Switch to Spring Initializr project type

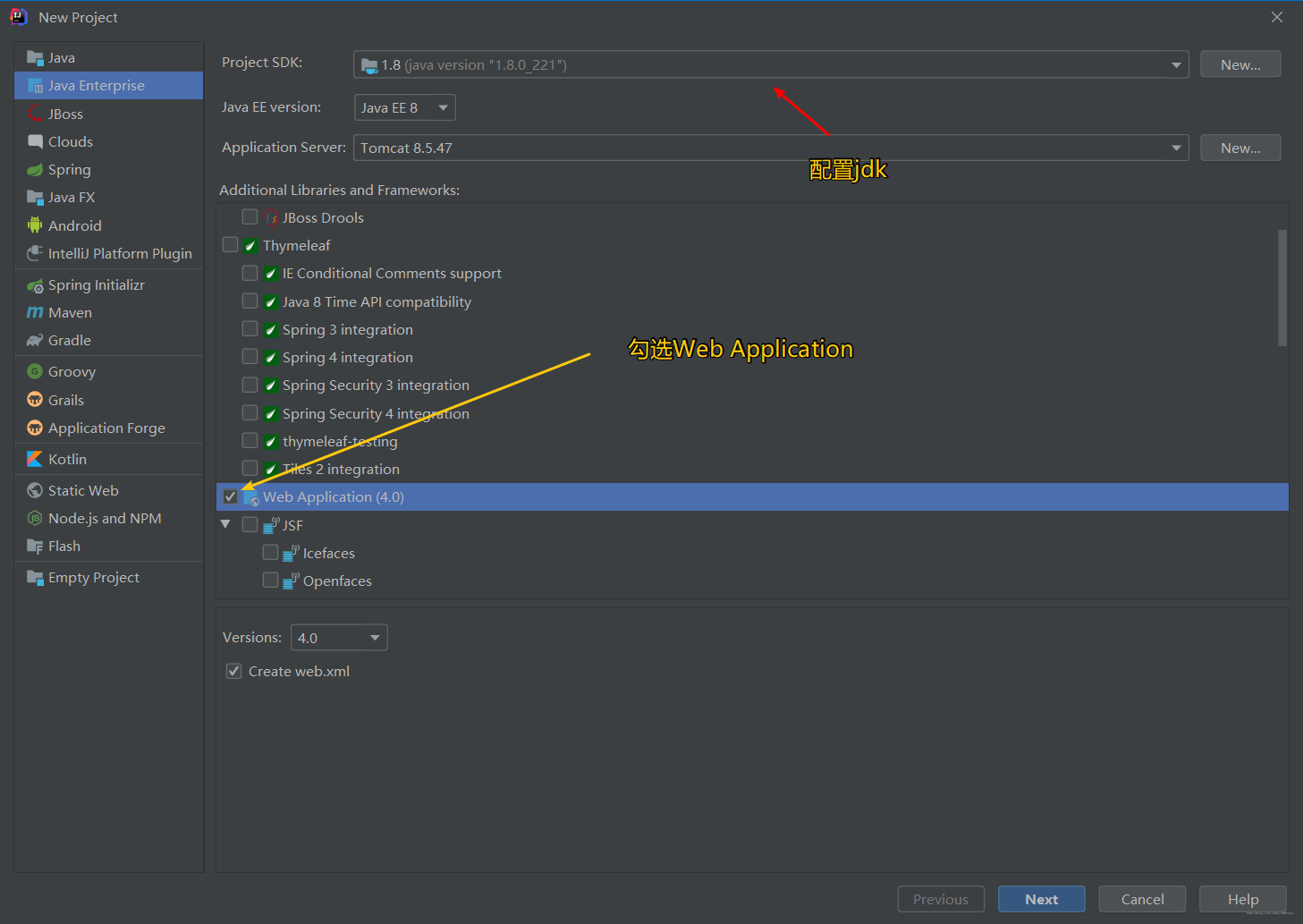pyautogui.click(x=109, y=285)
